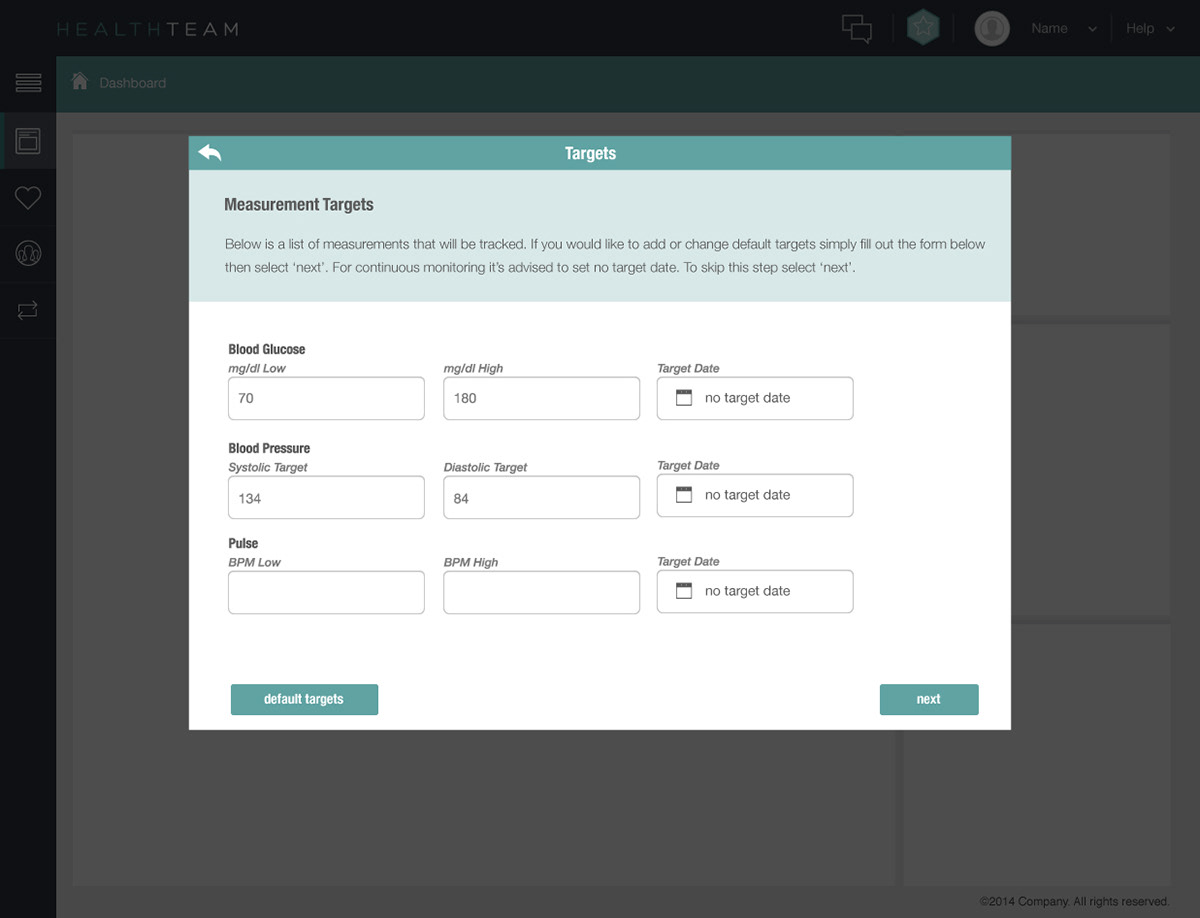This screenshot has width=1200, height=918.
Task: Click the star badge icon
Action: [923, 28]
